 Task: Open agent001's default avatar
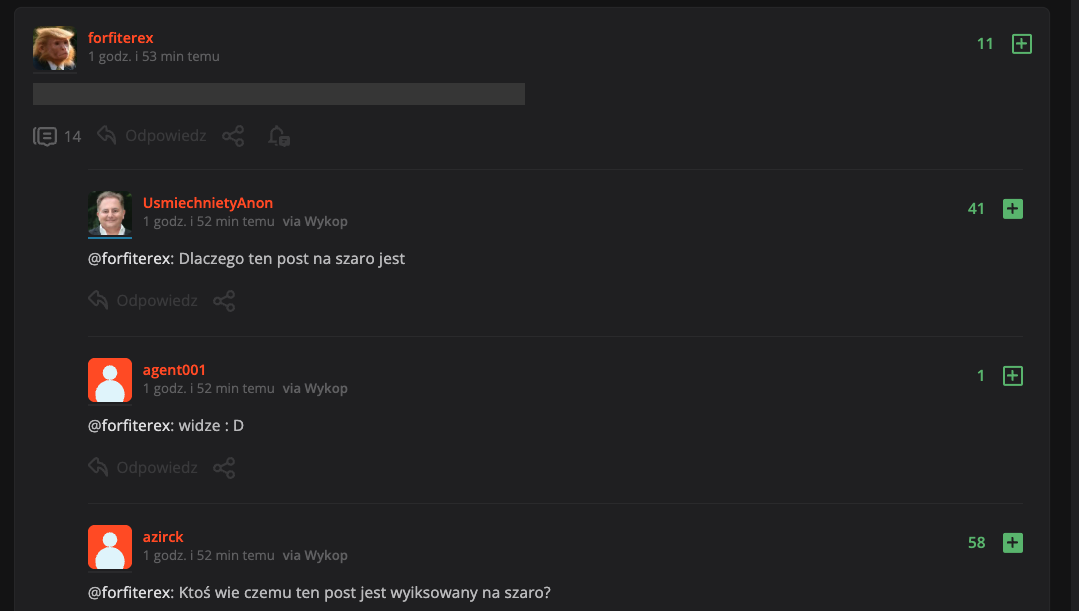click(110, 380)
